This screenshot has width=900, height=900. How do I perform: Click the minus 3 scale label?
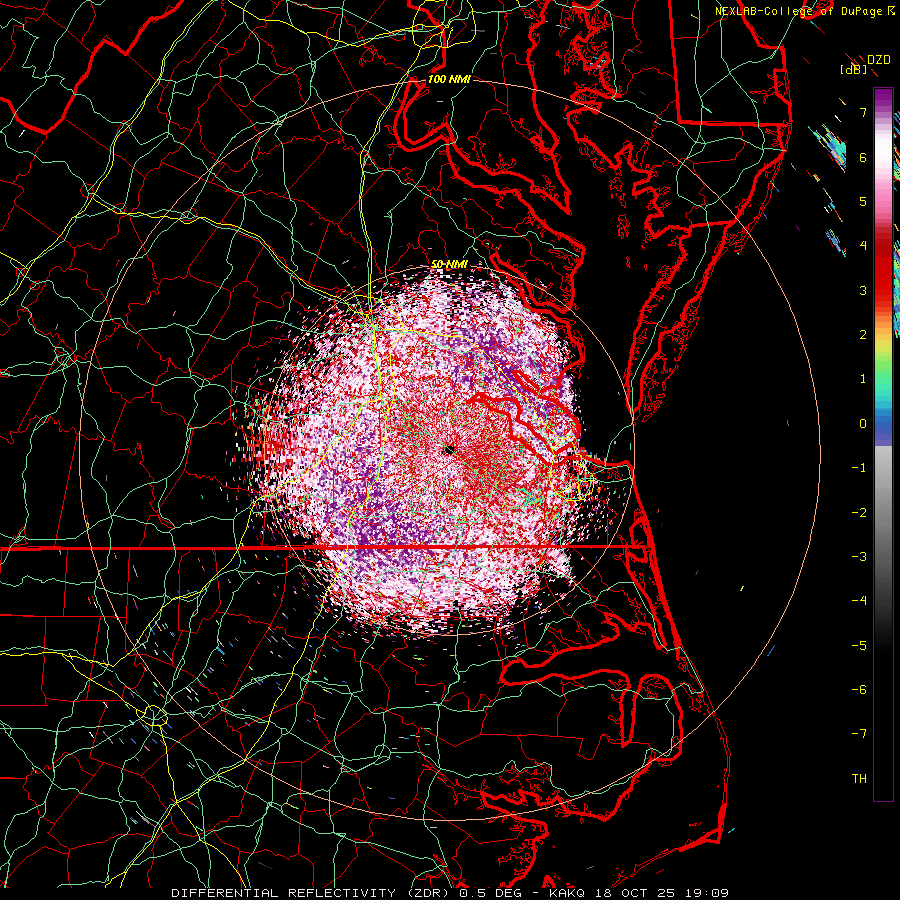859,557
